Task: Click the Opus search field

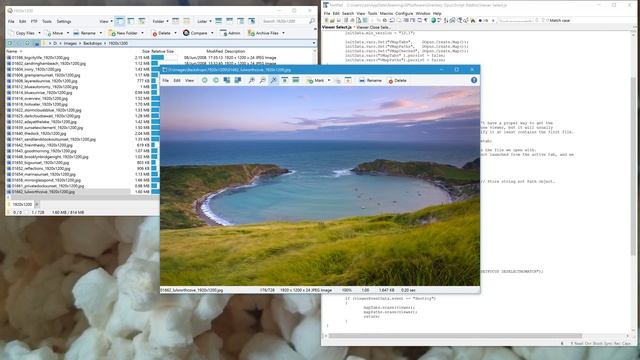Action: tap(285, 21)
